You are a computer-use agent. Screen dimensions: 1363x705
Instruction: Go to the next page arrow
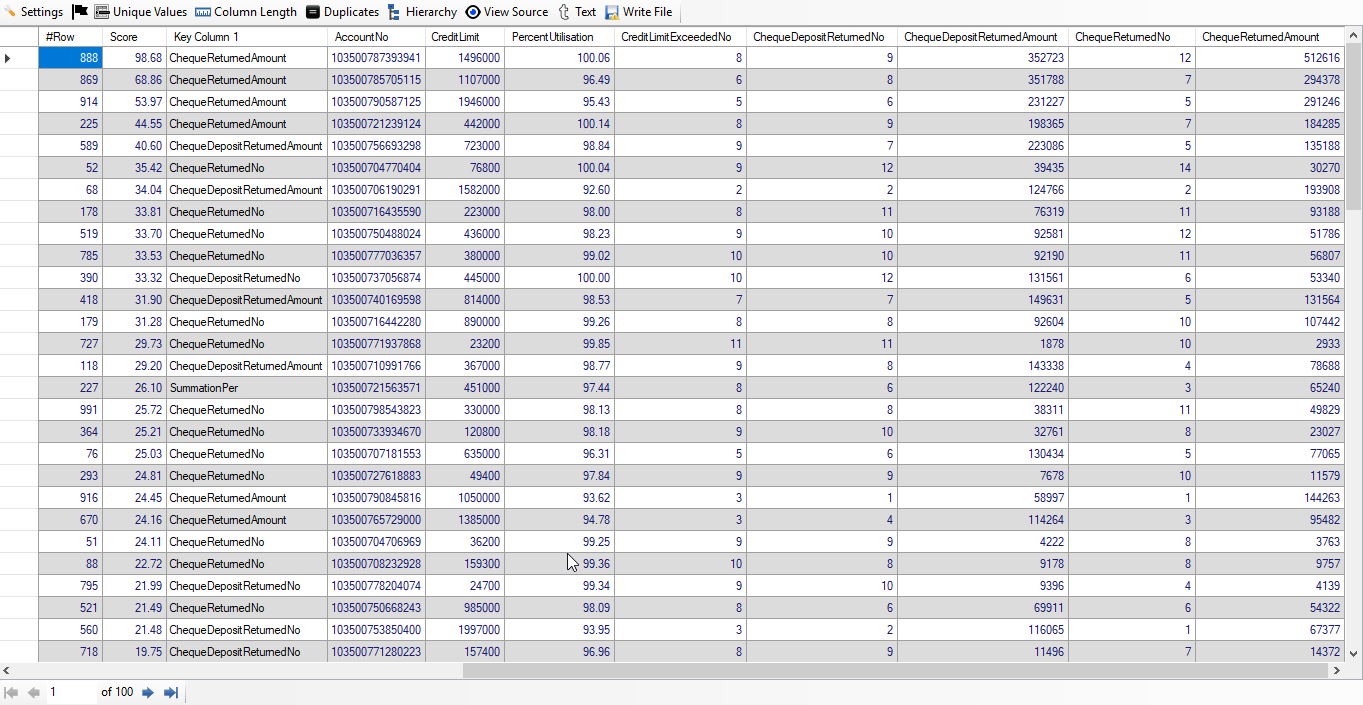148,692
